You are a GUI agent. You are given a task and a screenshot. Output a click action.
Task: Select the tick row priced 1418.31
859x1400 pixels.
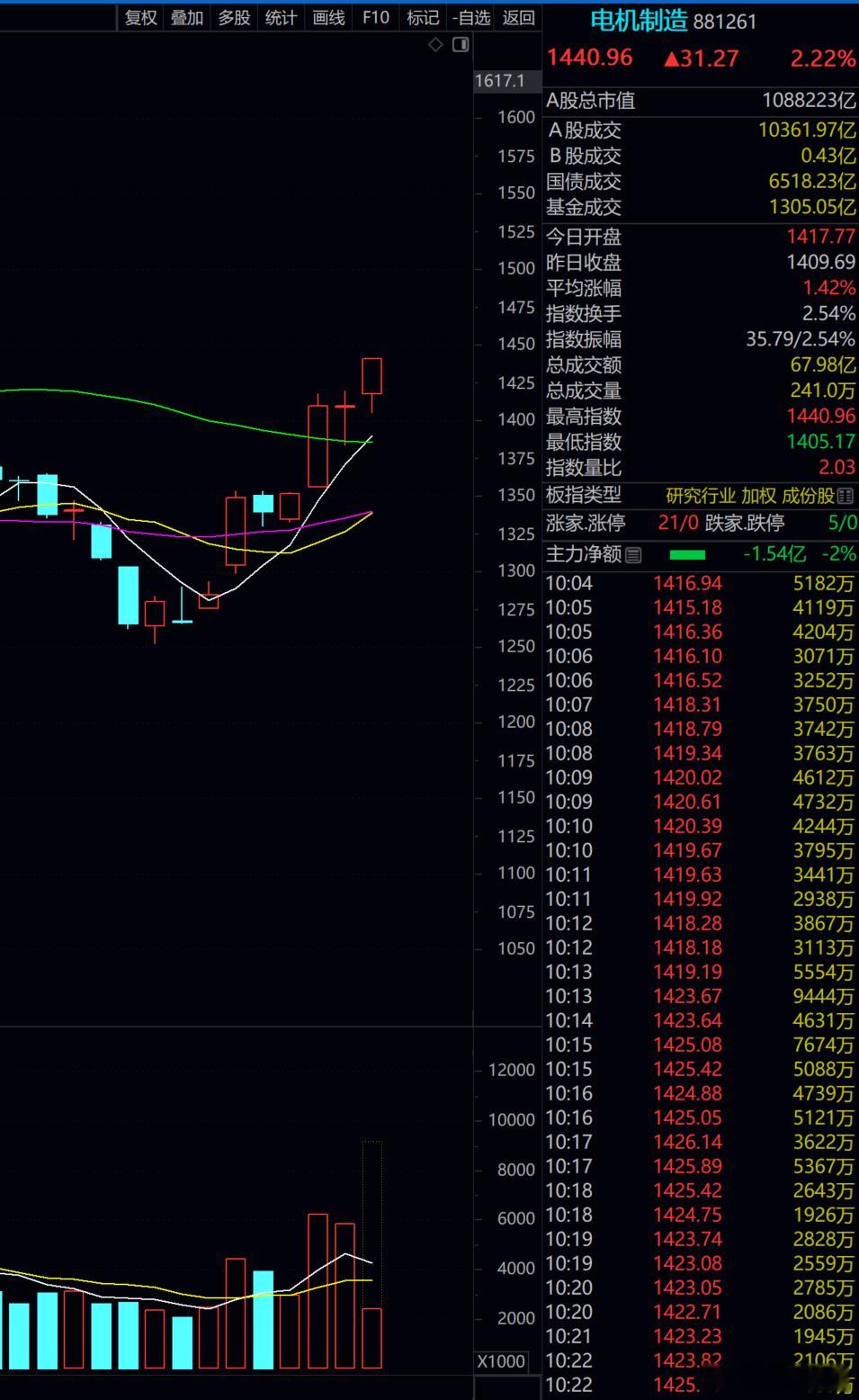pos(701,704)
